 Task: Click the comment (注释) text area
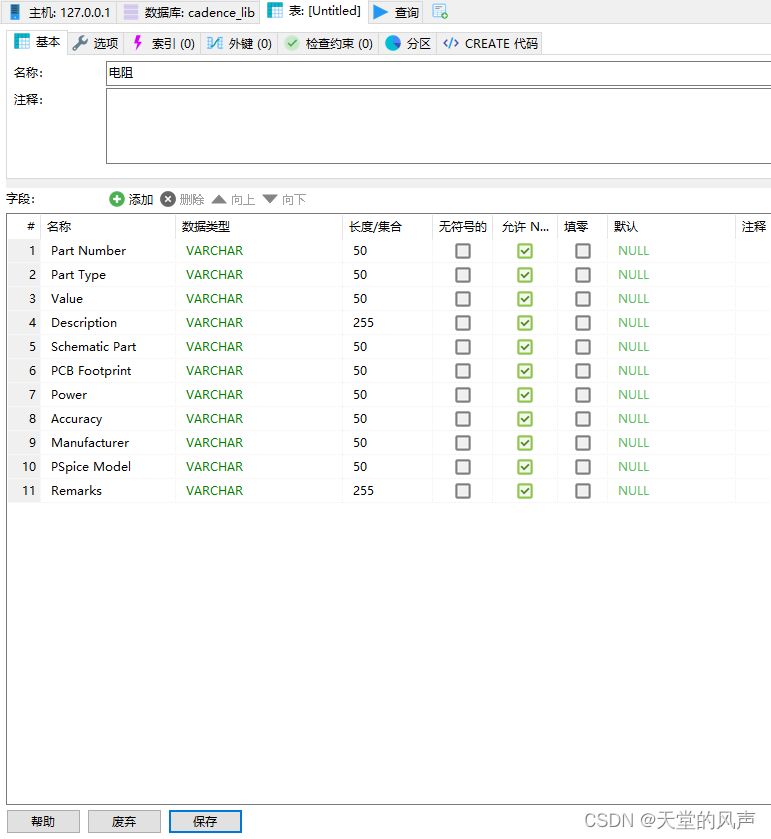(438, 126)
